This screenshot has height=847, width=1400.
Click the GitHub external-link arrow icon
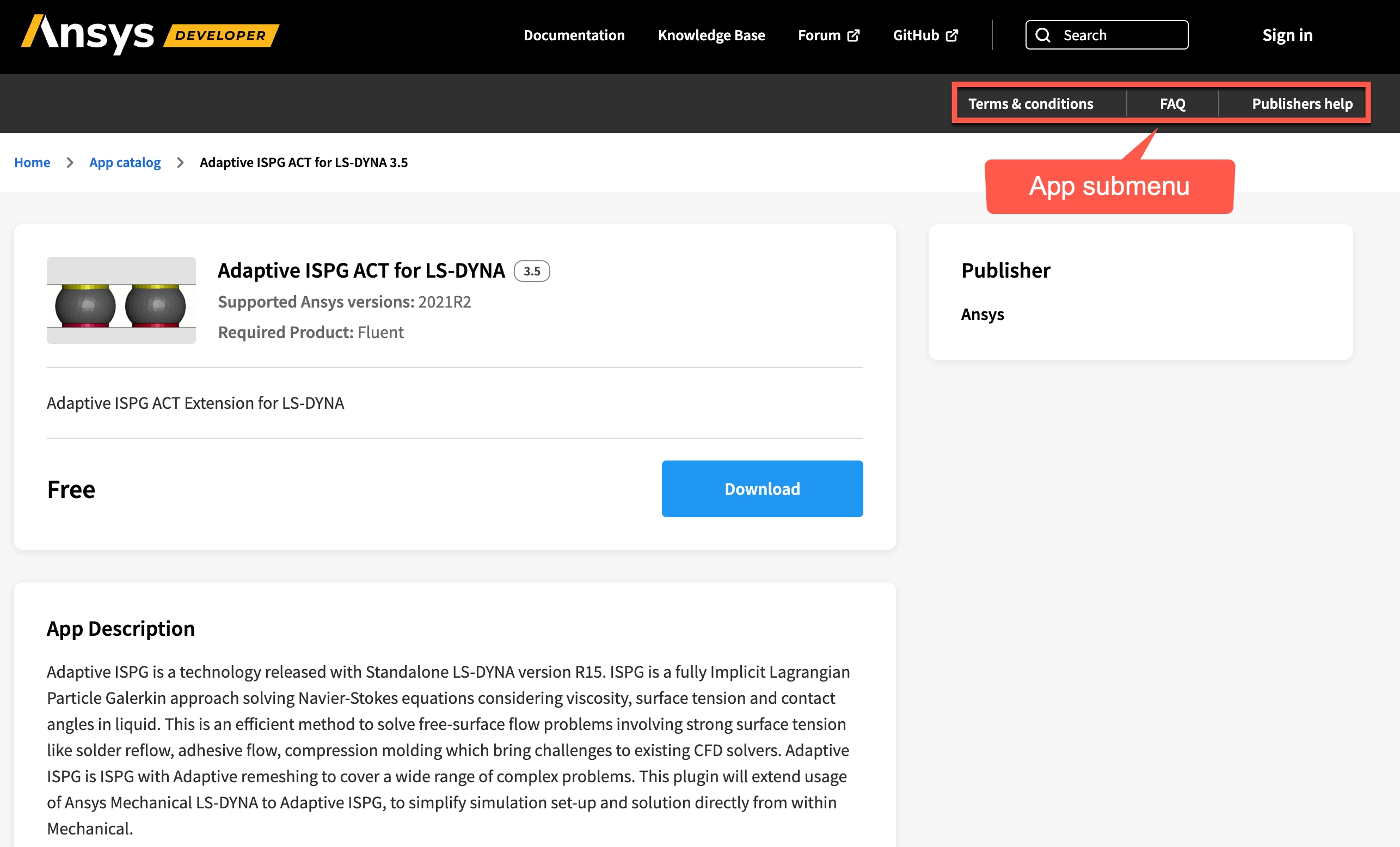[952, 36]
